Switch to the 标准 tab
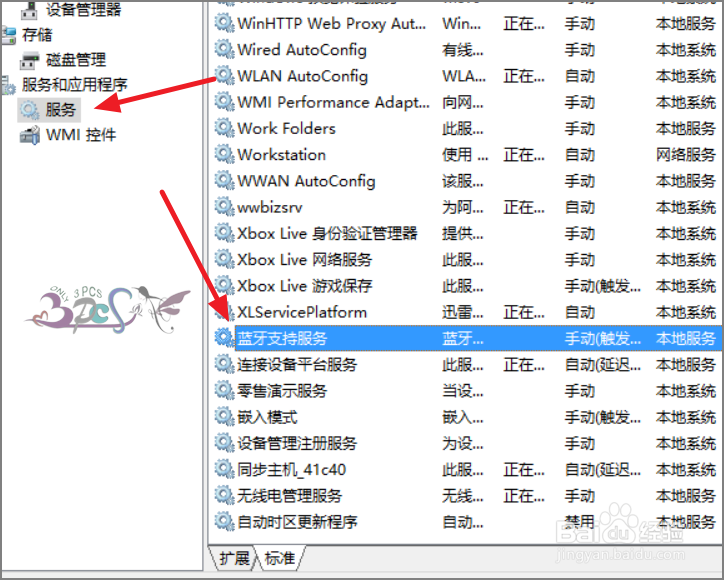Screen dimensions: 724x580 click(280, 558)
